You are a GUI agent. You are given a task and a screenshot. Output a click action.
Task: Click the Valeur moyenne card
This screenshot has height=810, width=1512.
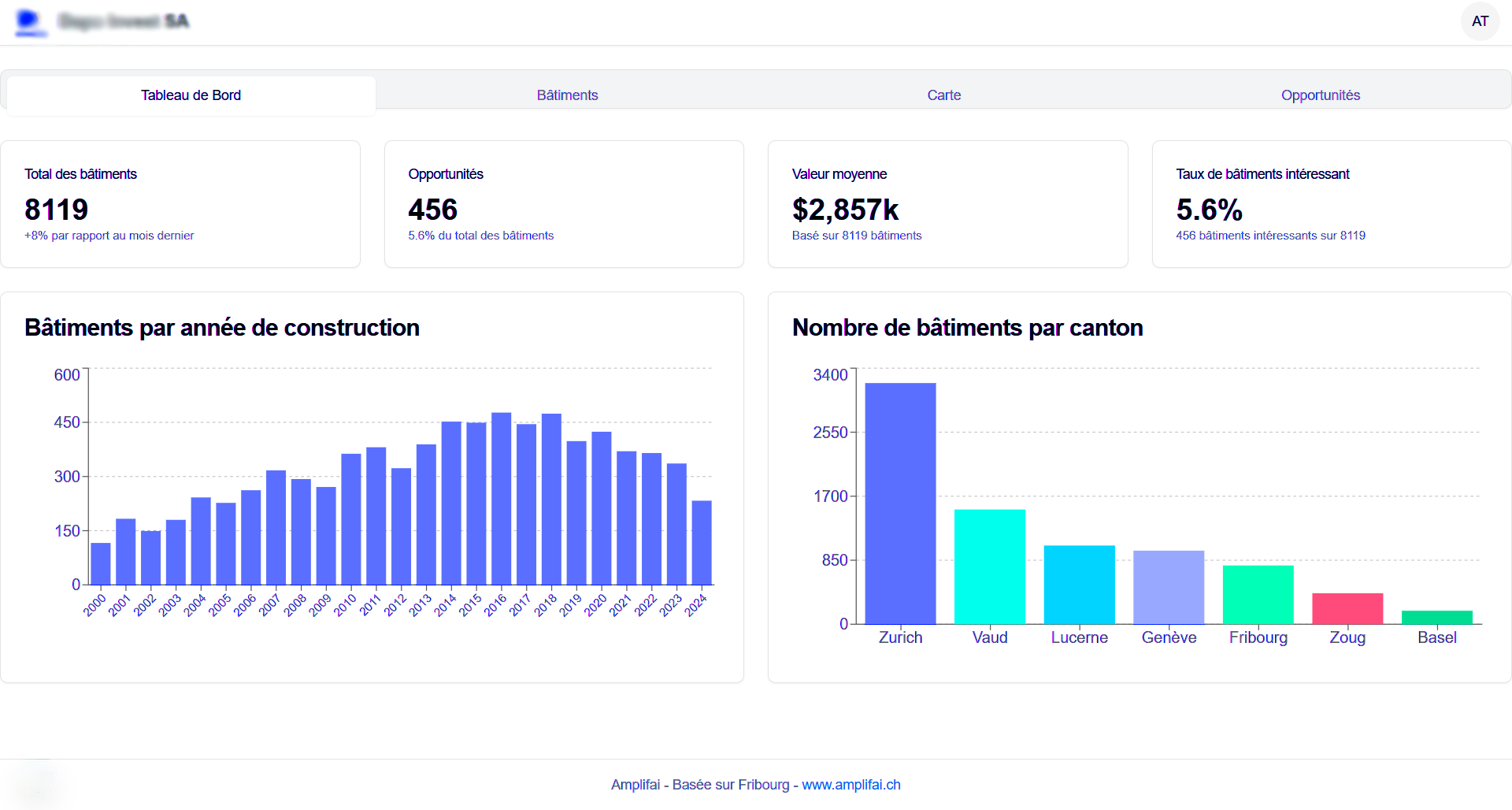(947, 203)
